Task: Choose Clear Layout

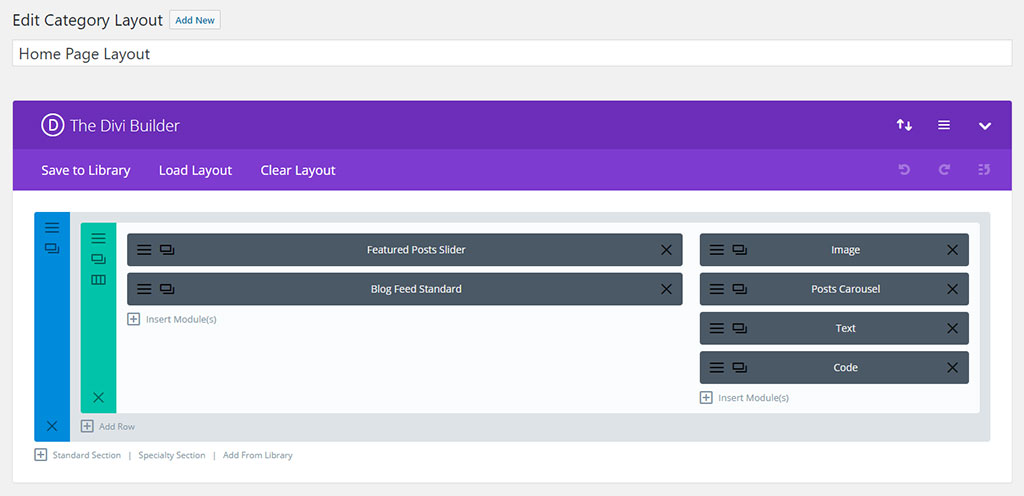Action: point(298,170)
